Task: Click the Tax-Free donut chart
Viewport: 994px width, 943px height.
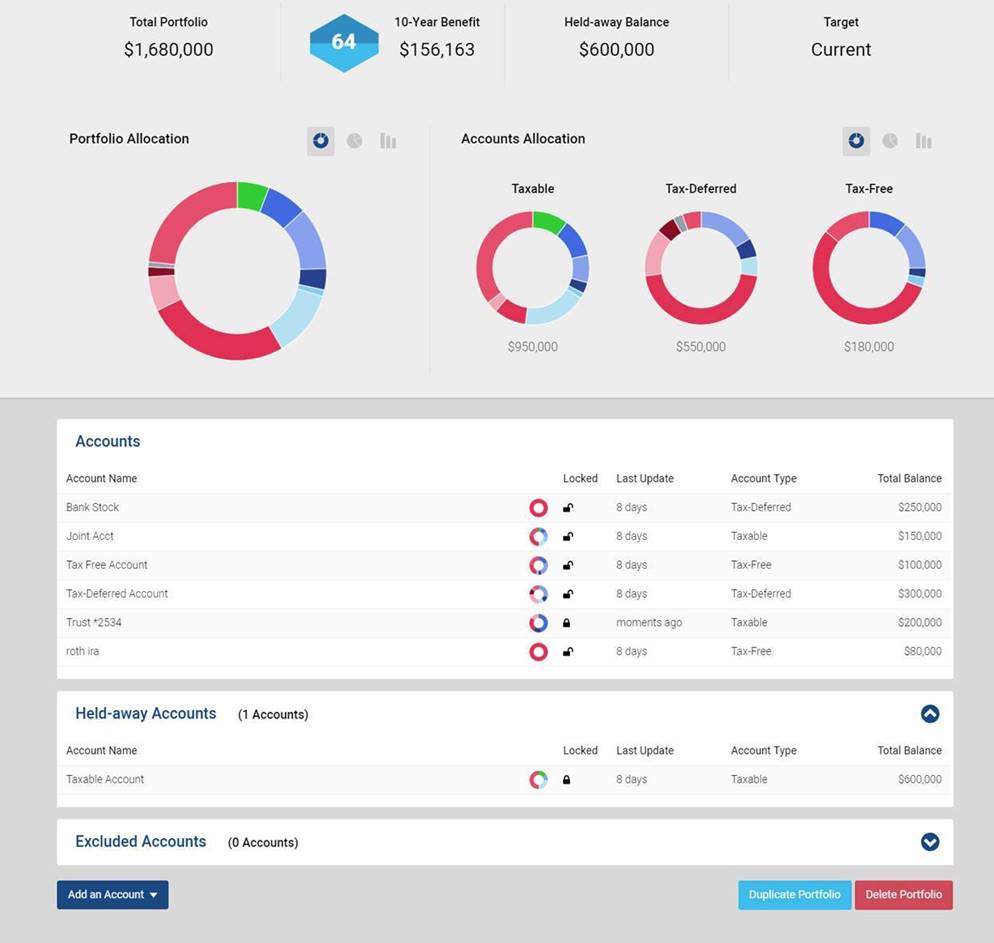Action: coord(869,267)
